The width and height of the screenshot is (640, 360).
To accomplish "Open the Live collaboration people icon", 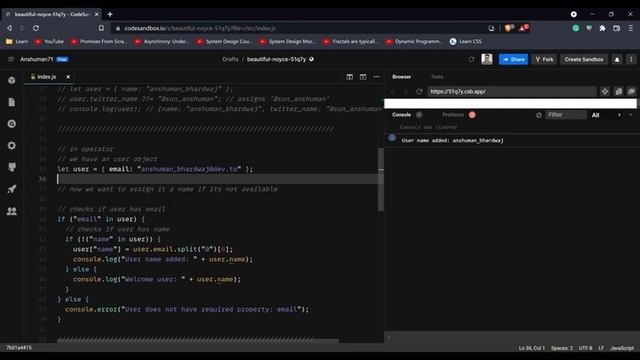I will coord(11,211).
